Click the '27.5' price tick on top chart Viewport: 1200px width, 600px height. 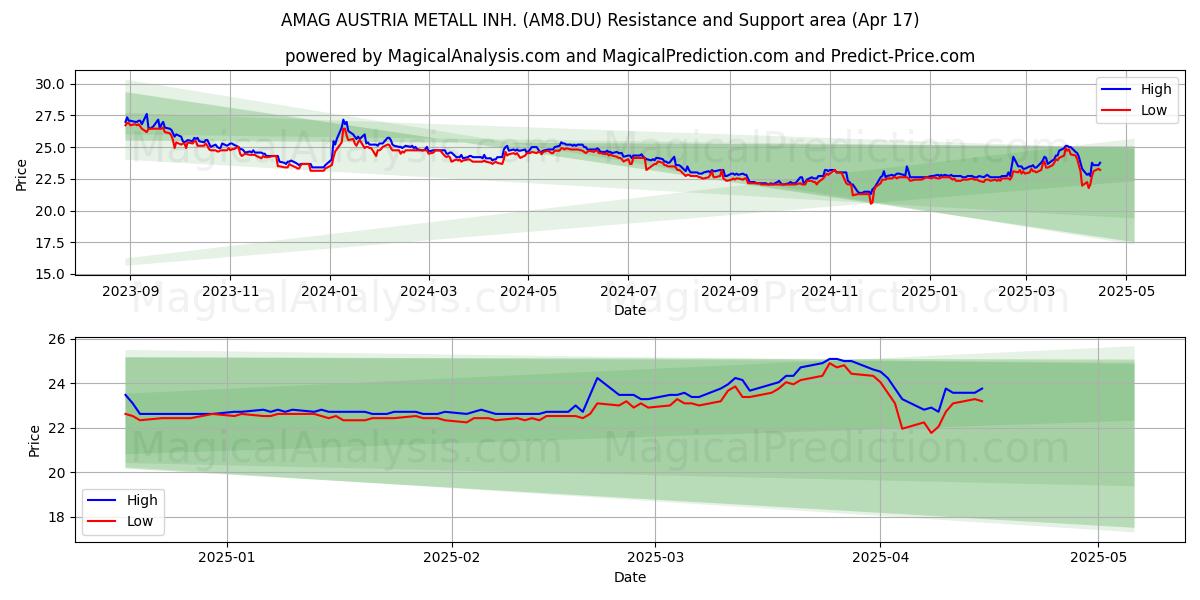click(52, 116)
